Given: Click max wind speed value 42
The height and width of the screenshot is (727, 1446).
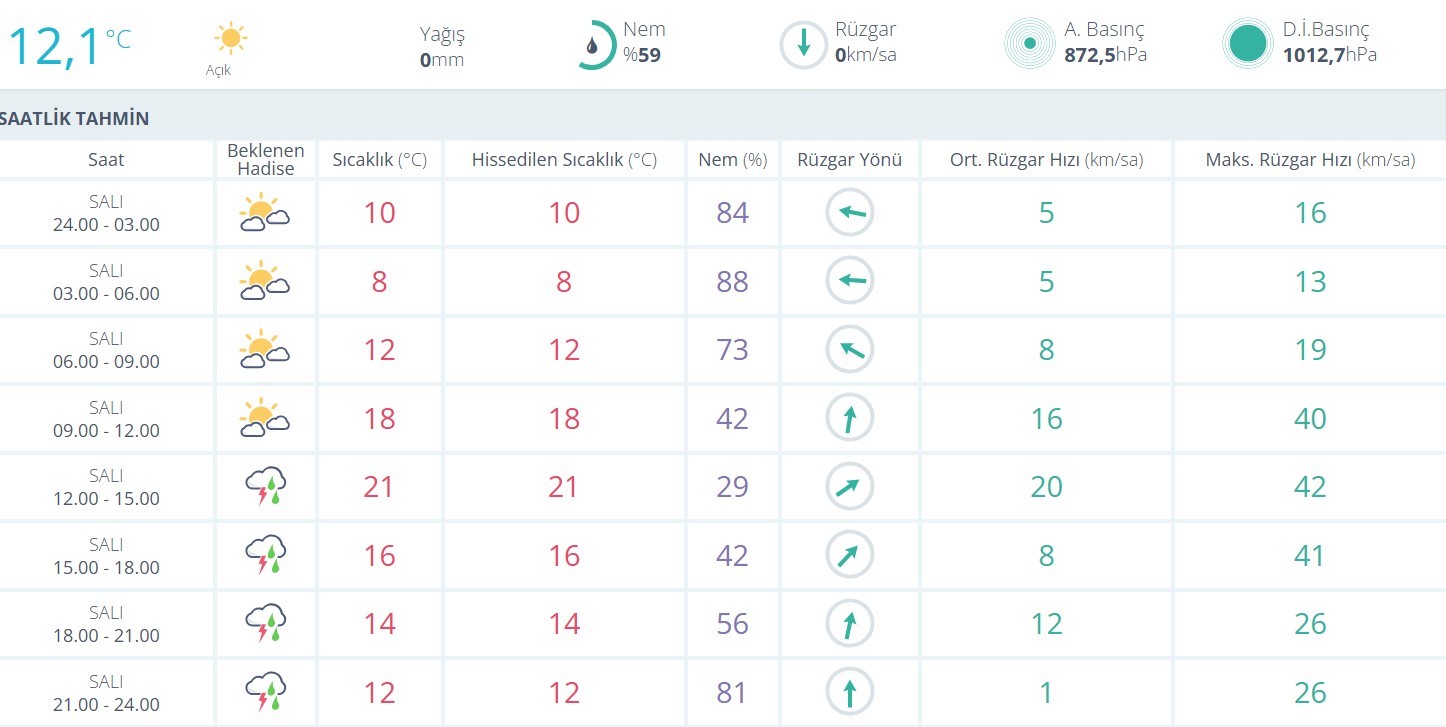Looking at the screenshot, I should coord(1310,487).
